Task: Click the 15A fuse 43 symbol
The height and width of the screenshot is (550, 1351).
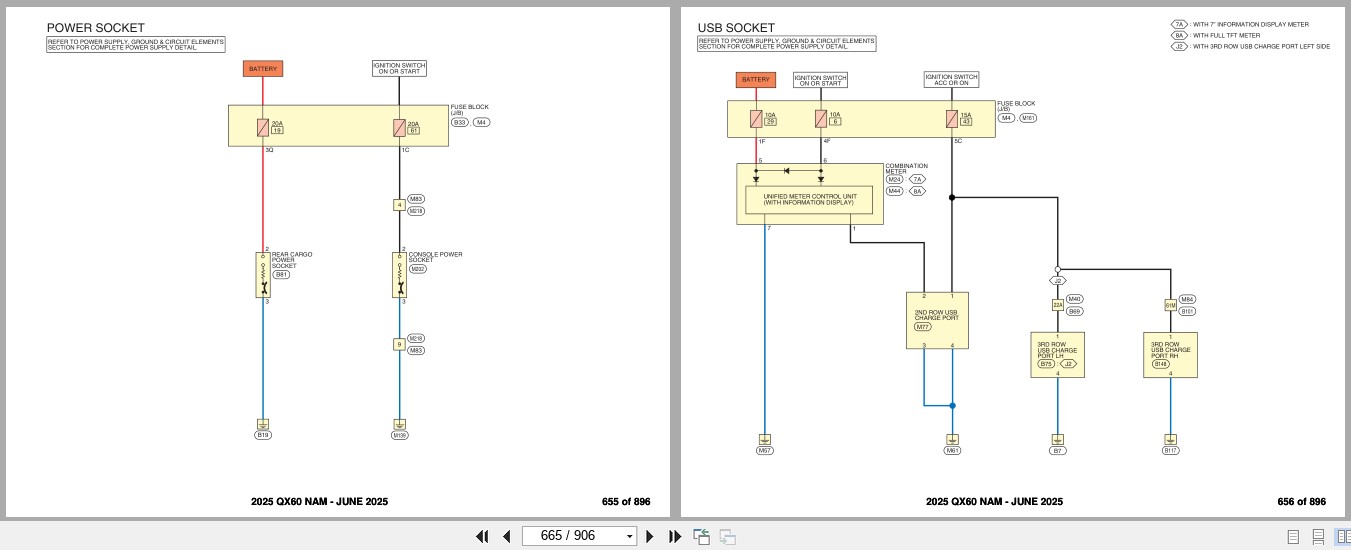Action: pyautogui.click(x=952, y=119)
